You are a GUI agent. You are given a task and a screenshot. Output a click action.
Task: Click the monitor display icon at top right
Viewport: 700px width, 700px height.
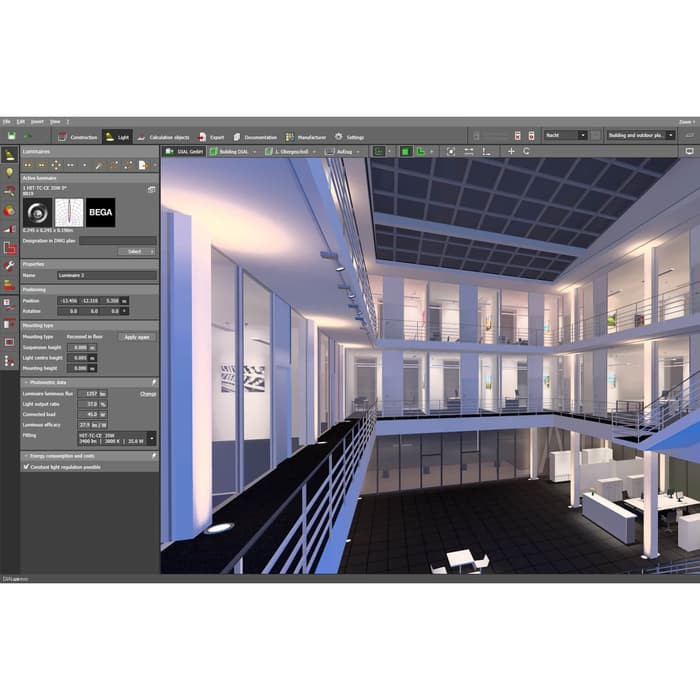pos(689,151)
